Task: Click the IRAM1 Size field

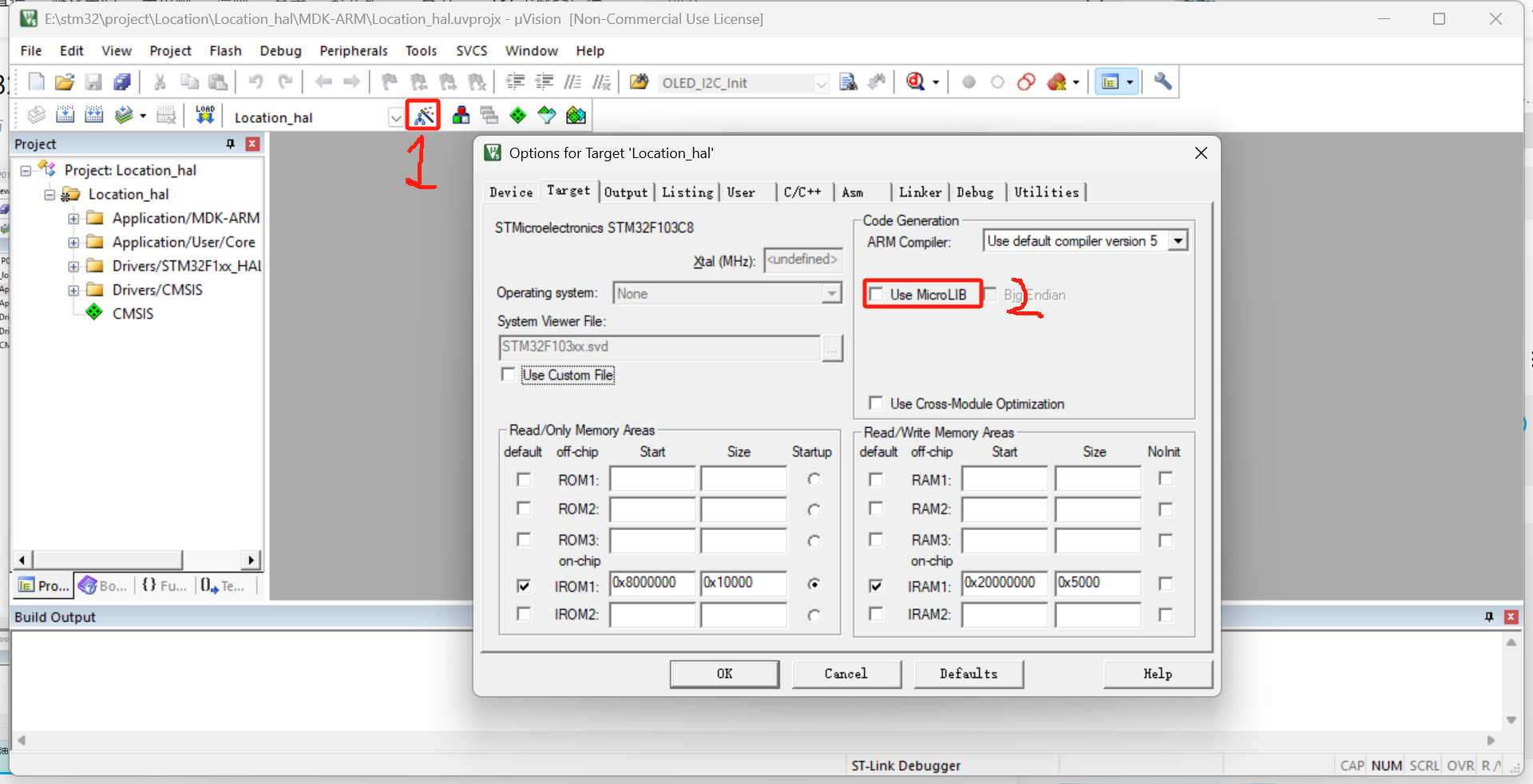Action: click(x=1098, y=584)
